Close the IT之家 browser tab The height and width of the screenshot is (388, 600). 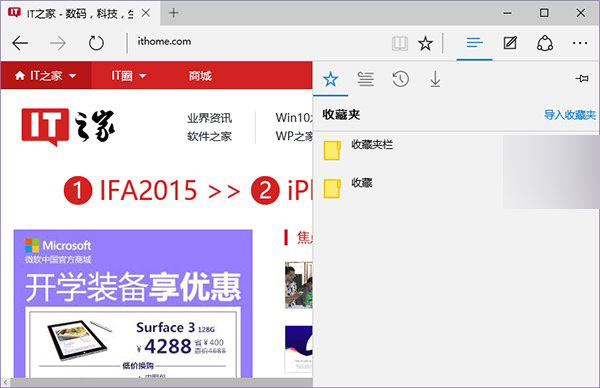(146, 13)
